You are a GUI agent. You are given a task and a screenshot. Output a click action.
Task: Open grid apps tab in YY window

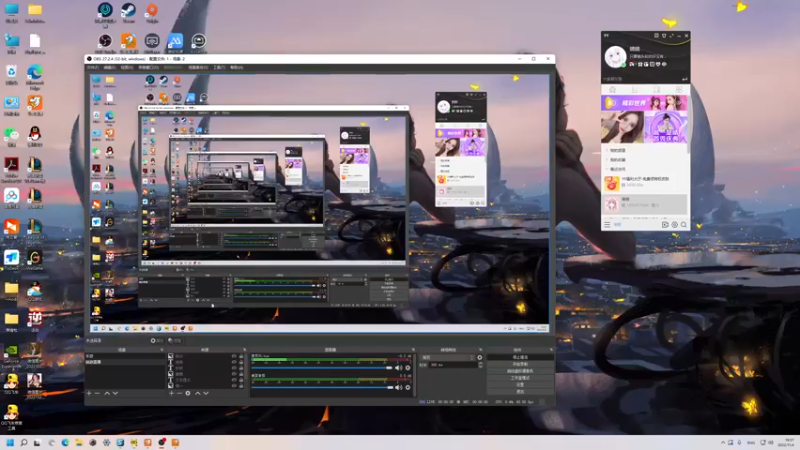click(679, 90)
